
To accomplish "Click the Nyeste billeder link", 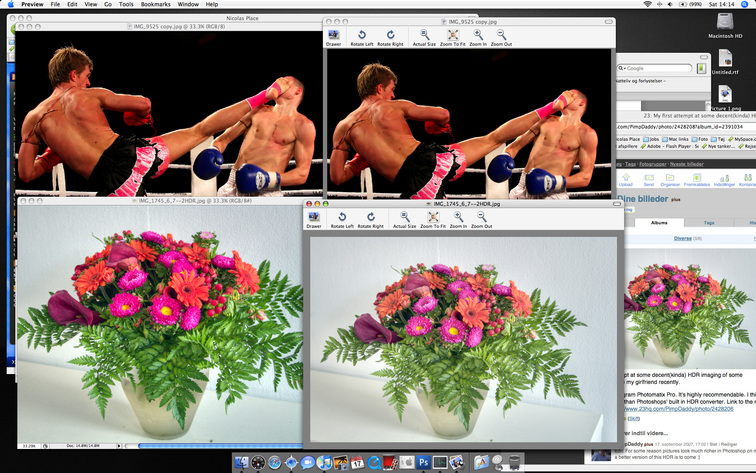I will click(x=687, y=164).
